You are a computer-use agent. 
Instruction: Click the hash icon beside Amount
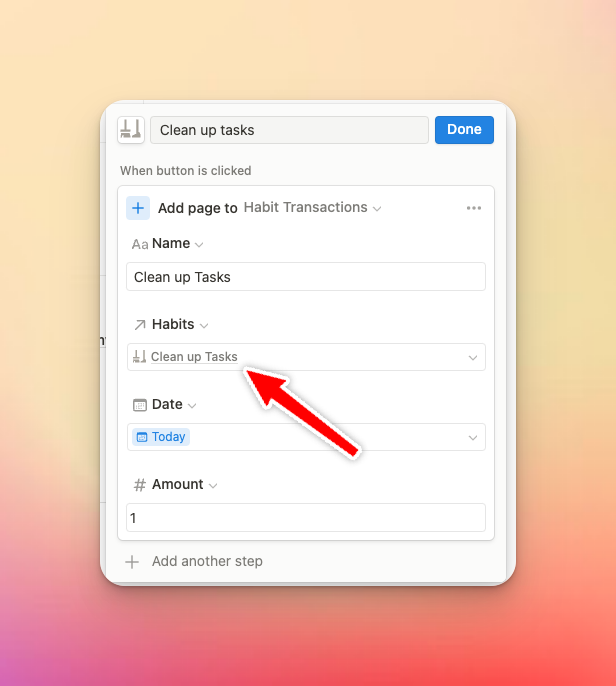pos(140,485)
